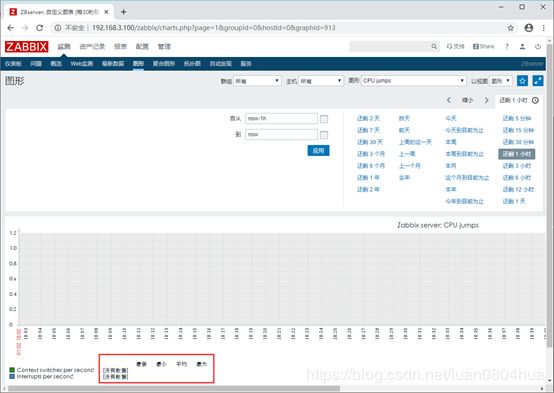
Task: Go to 服务 services submenu
Action: [x=246, y=64]
